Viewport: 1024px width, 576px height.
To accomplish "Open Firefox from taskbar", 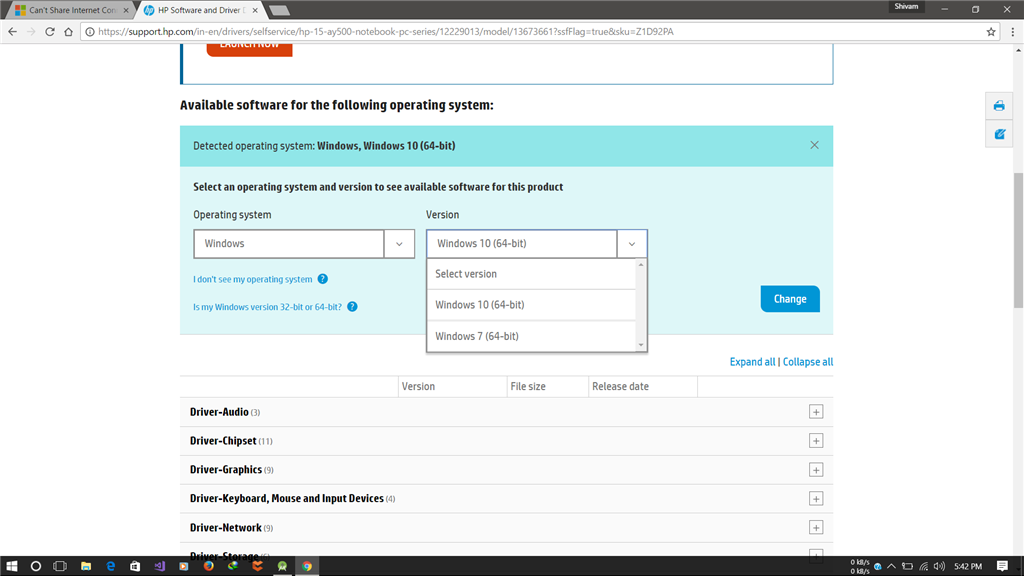I will pos(208,566).
